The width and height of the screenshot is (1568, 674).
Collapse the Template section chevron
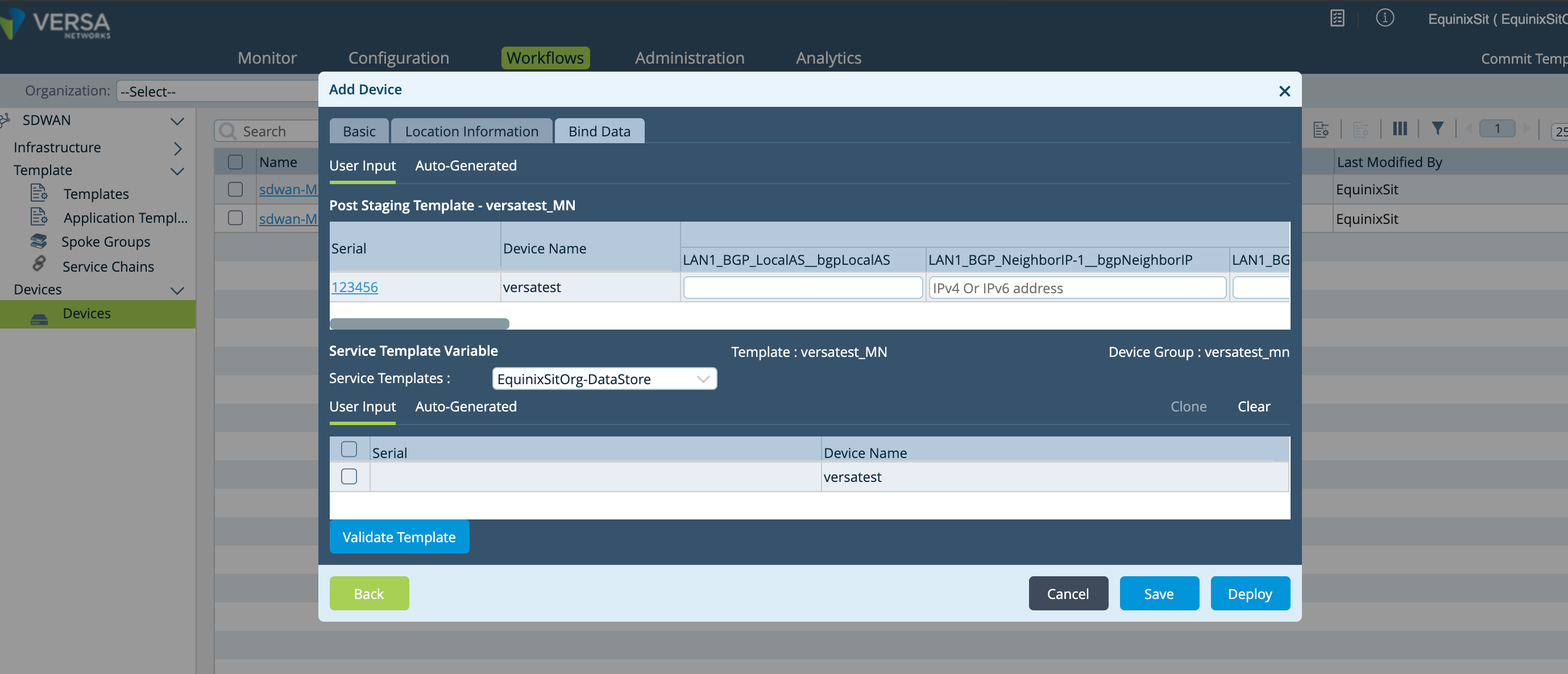177,171
